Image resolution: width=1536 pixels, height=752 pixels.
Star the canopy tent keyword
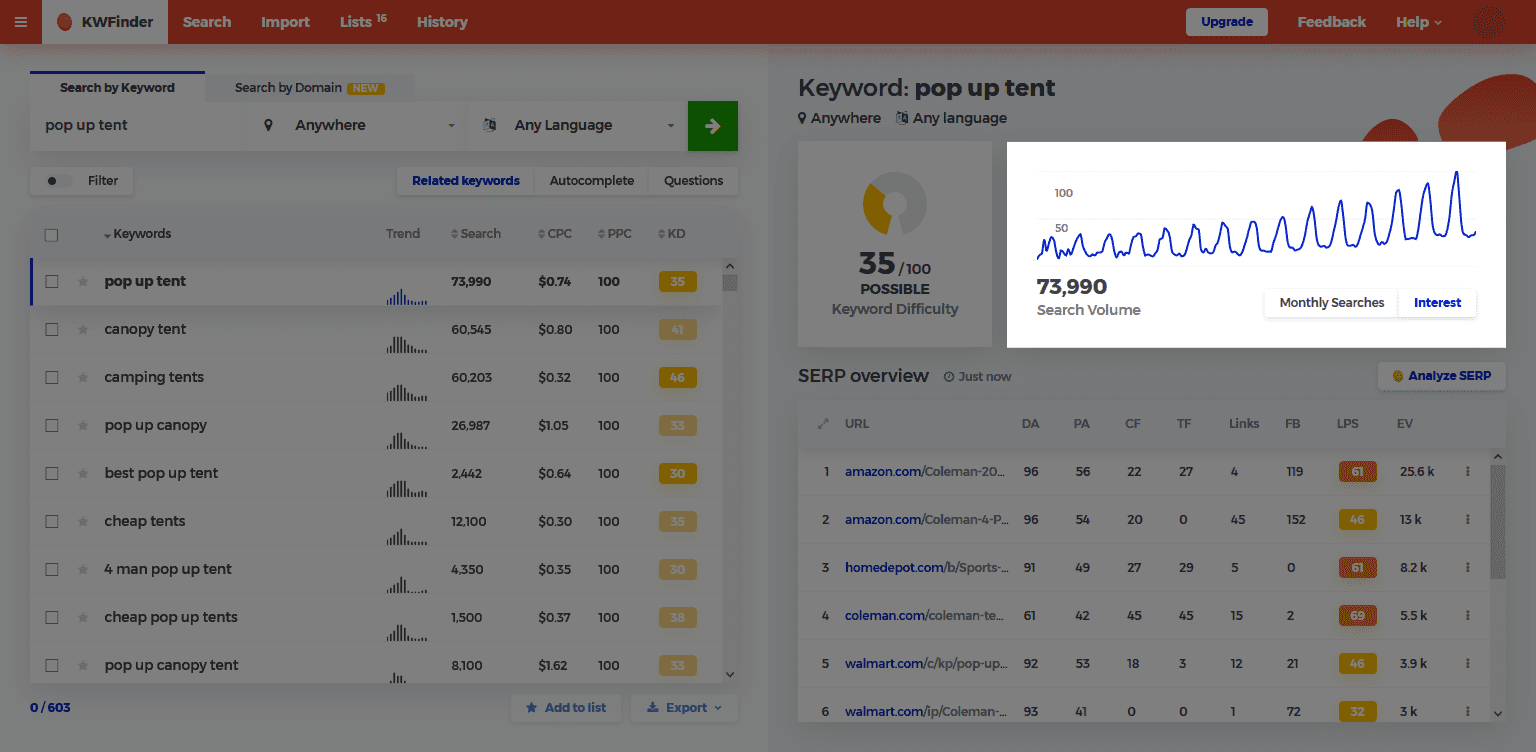pos(83,330)
